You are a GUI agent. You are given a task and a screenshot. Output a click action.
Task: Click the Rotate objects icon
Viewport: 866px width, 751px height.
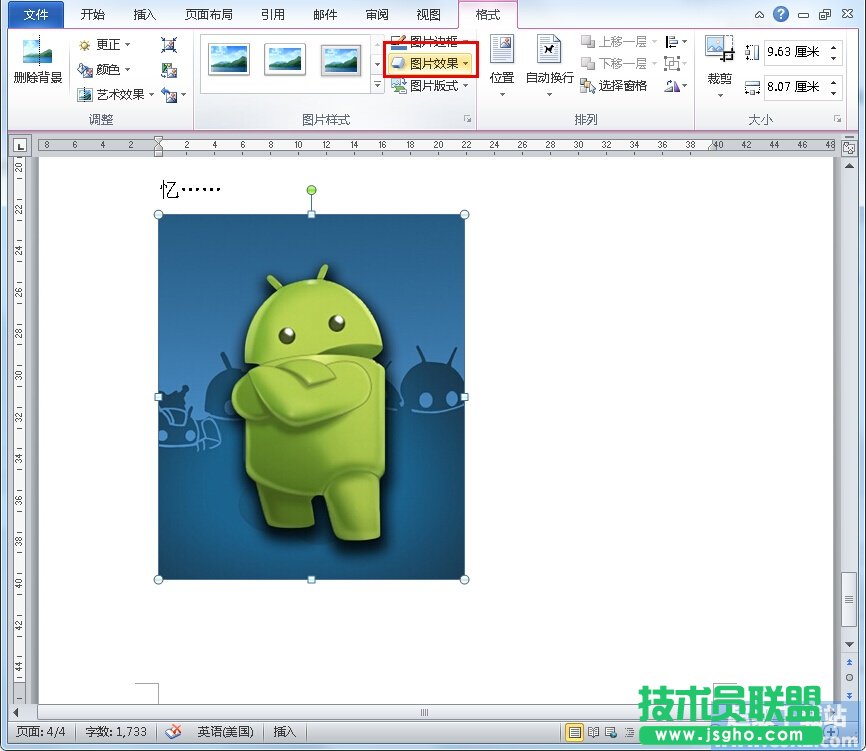click(672, 86)
